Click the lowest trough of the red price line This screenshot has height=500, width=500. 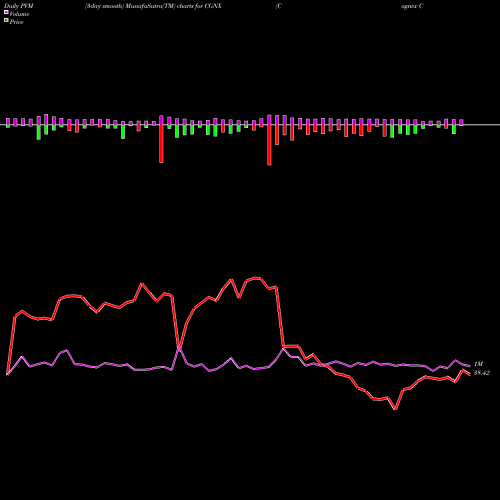click(395, 409)
